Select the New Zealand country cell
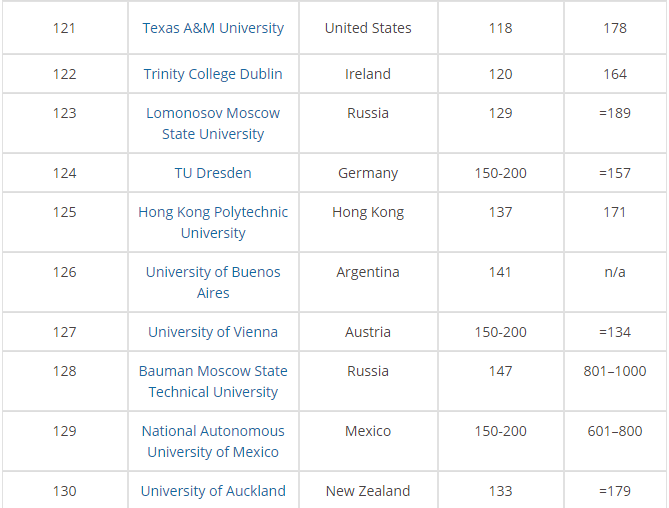This screenshot has height=508, width=669. coord(368,491)
